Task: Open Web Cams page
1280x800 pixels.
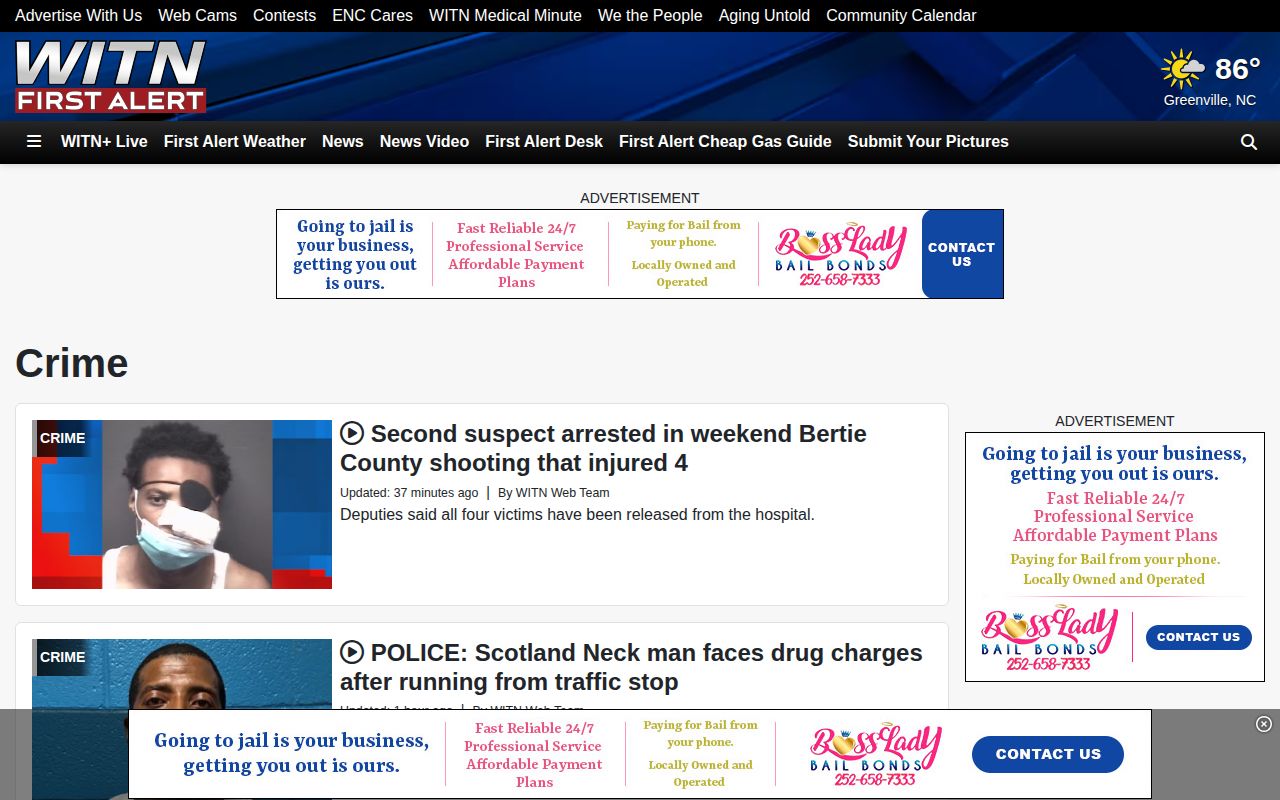Action: 197,16
